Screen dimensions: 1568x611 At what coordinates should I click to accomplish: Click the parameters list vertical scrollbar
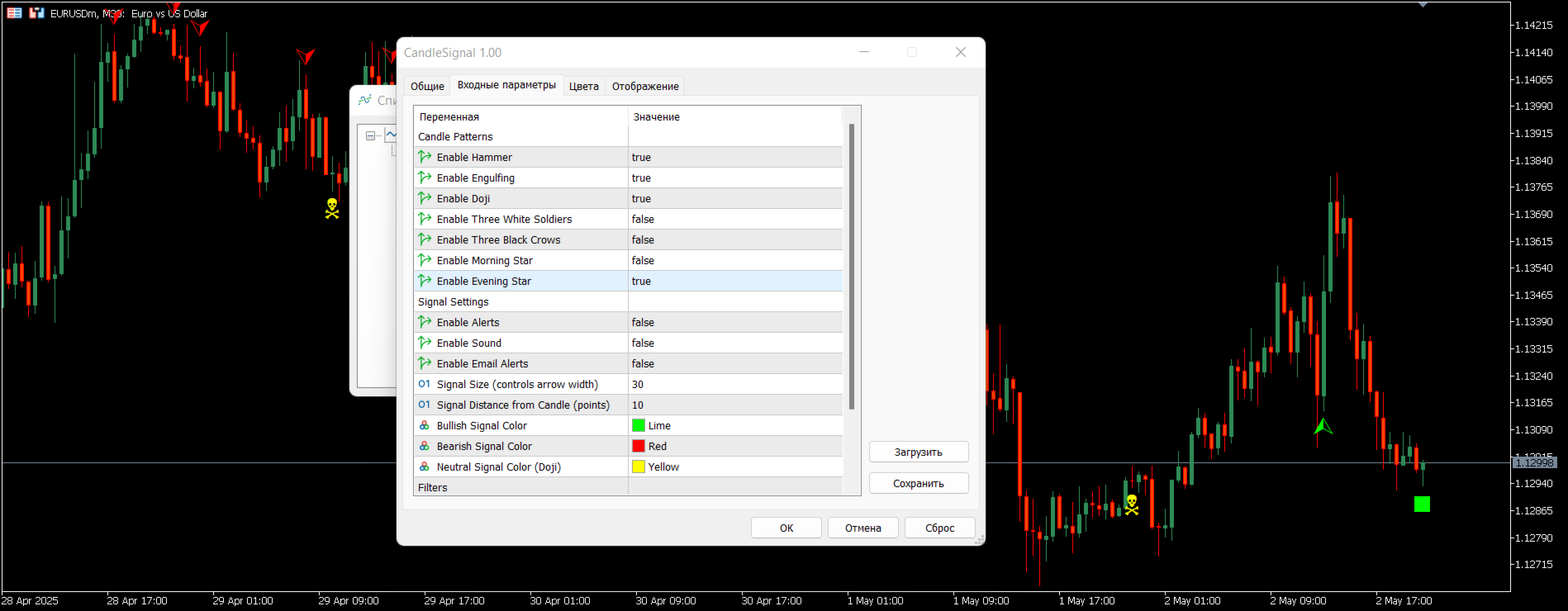tap(852, 267)
